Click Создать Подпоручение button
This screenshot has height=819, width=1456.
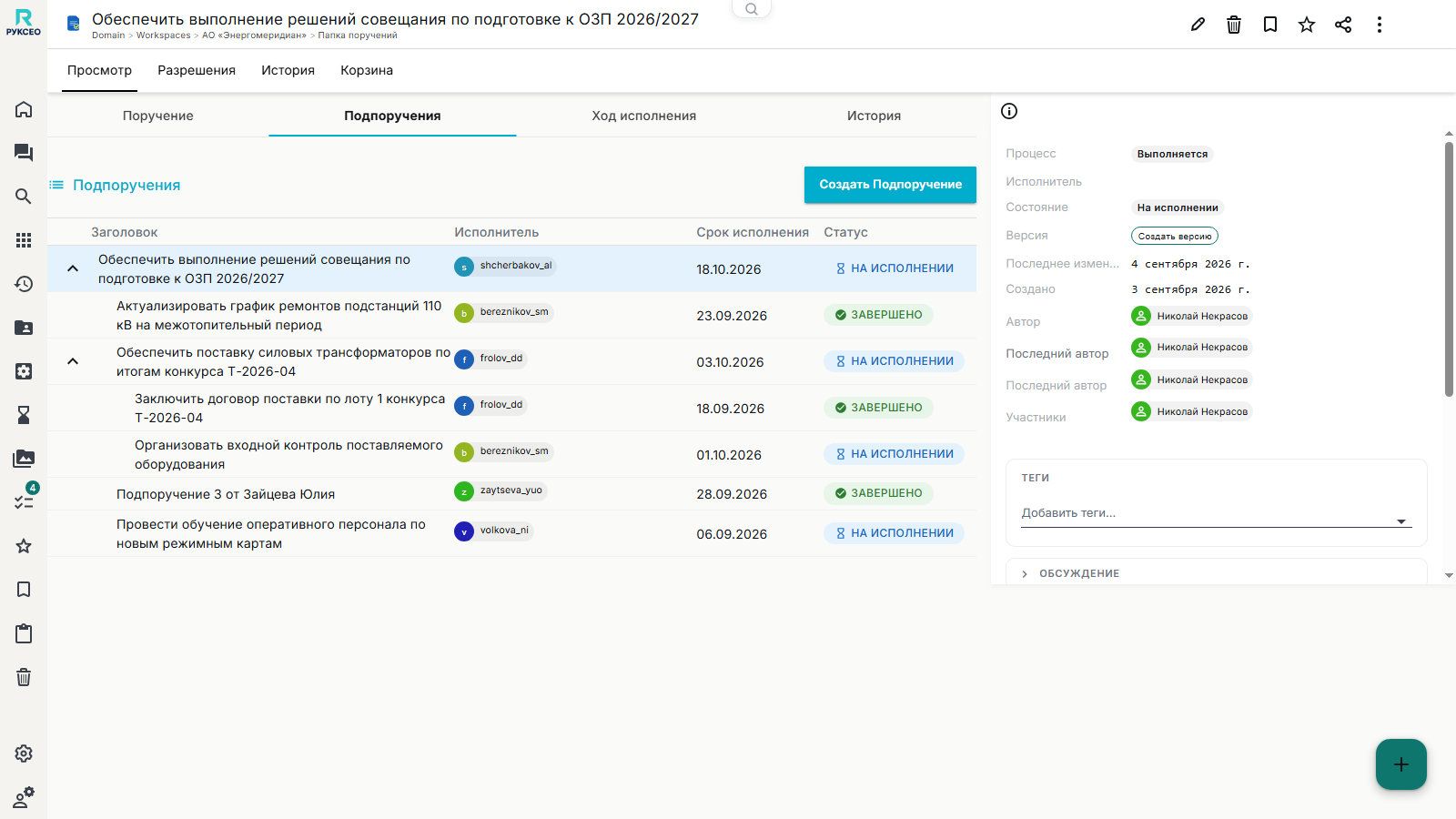coord(890,185)
